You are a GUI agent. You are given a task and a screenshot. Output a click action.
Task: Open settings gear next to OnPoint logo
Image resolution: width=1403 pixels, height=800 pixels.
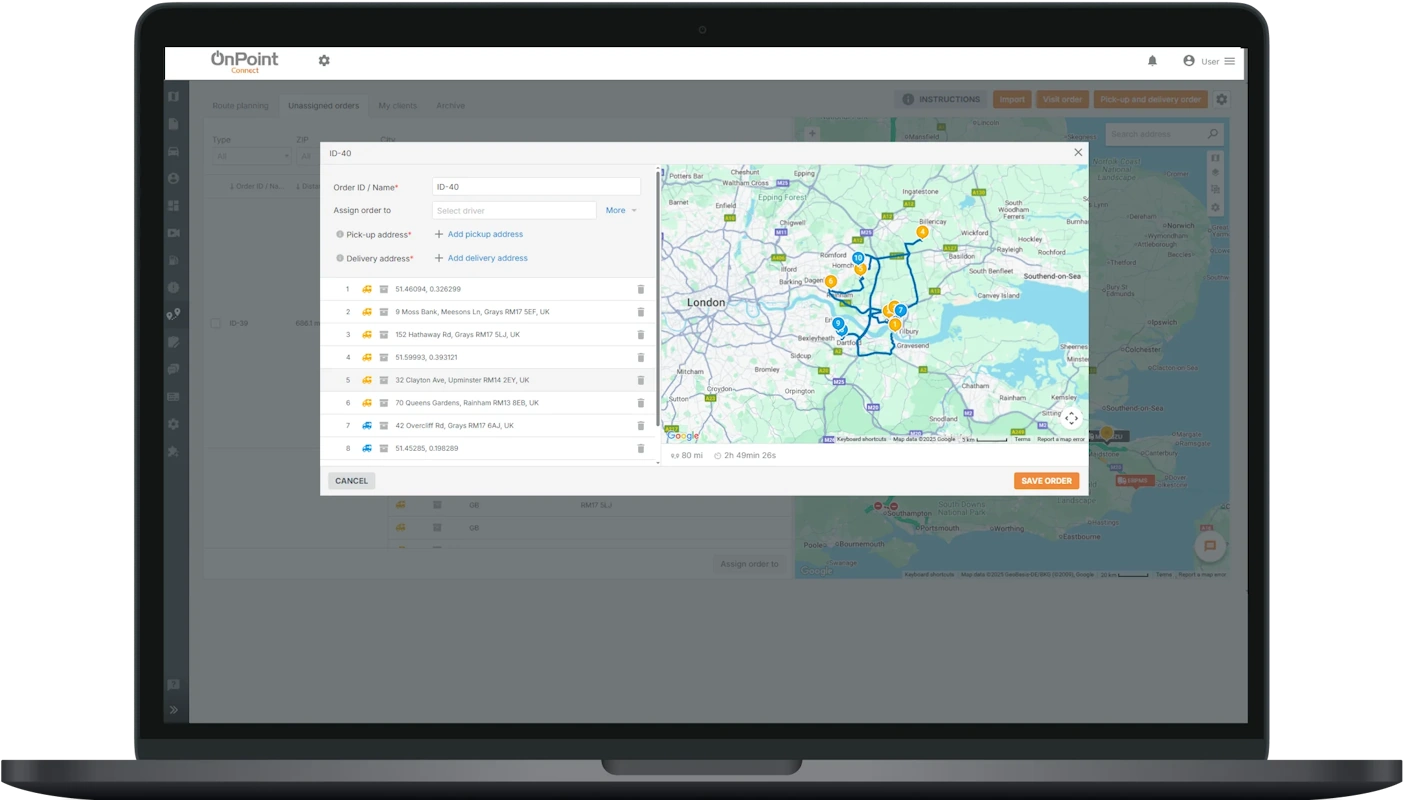pos(324,61)
